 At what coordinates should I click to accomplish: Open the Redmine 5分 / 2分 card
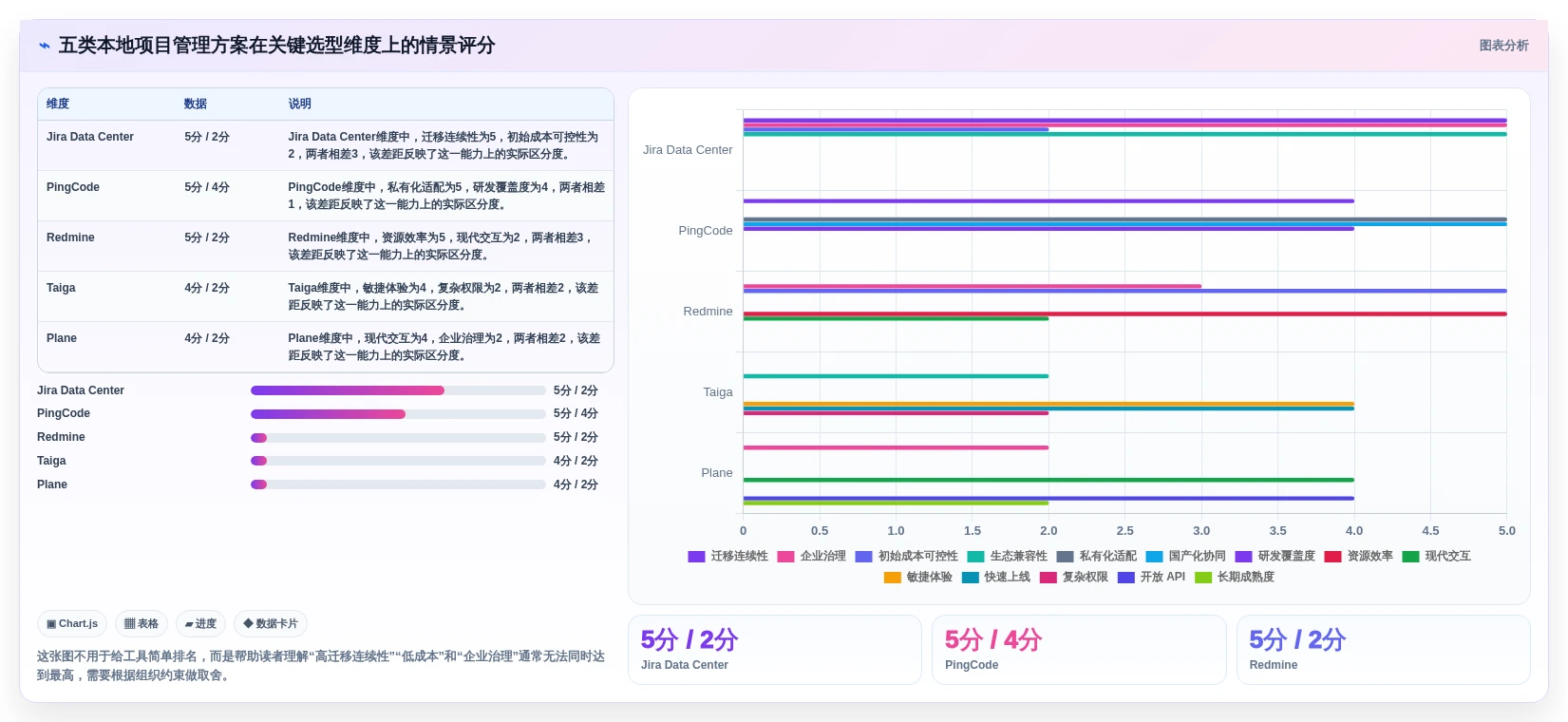click(x=1383, y=650)
